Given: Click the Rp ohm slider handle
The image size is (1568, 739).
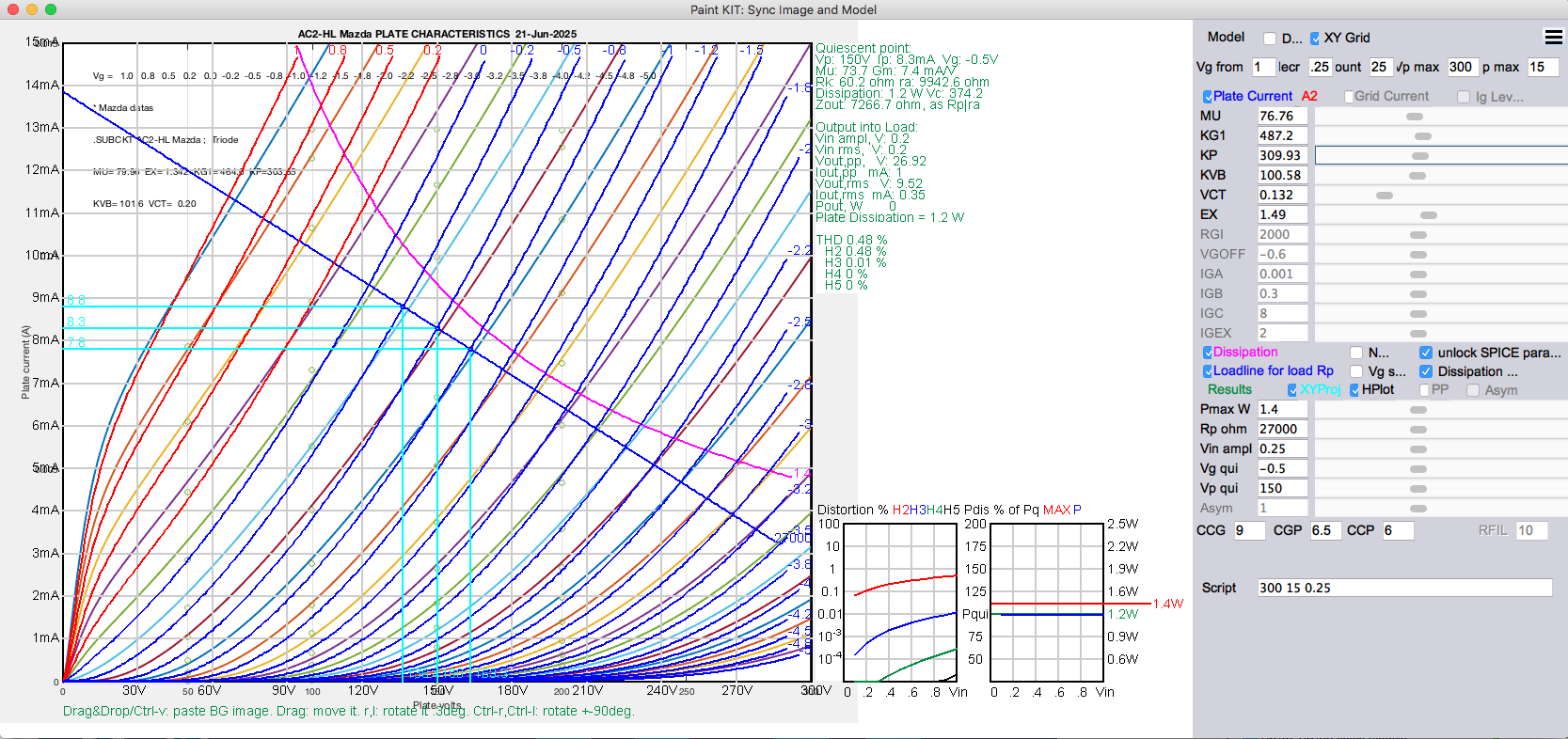Looking at the screenshot, I should pos(1418,430).
